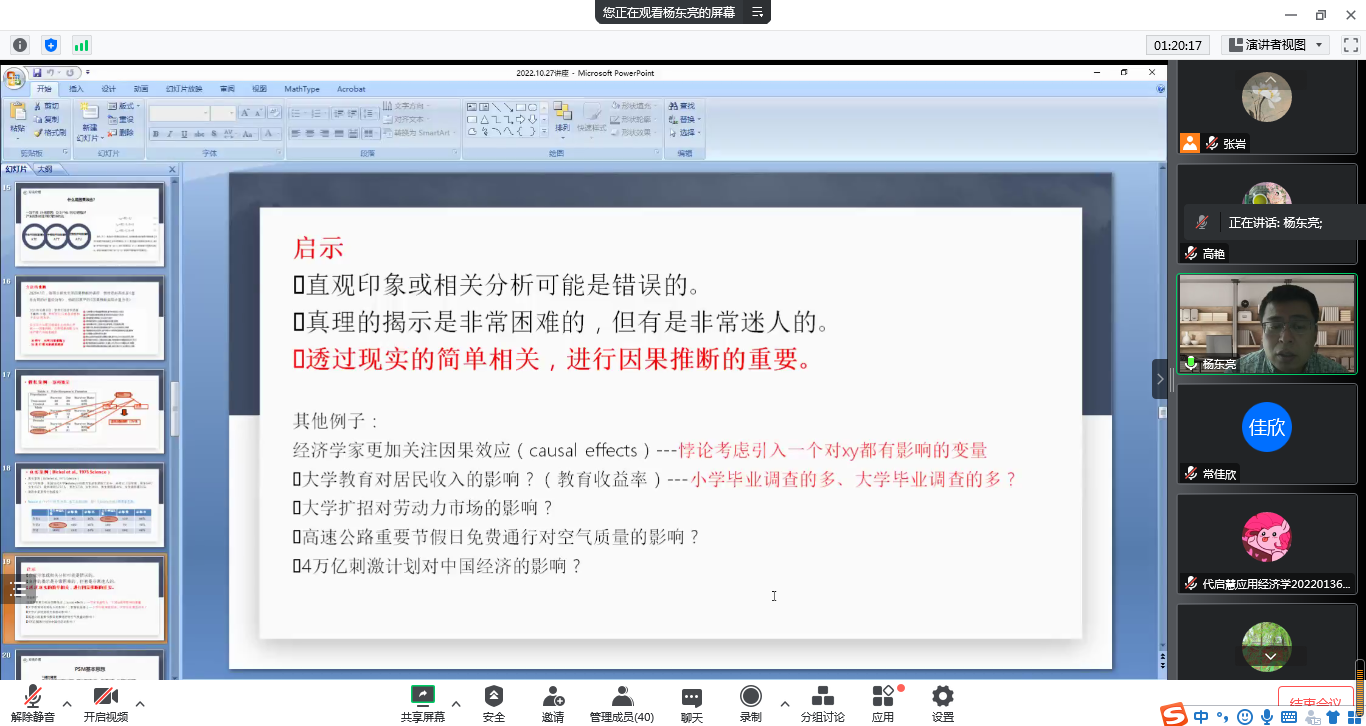This screenshot has height=726, width=1366.
Task: Open the 分组讨论 breakout rooms
Action: pyautogui.click(x=822, y=703)
